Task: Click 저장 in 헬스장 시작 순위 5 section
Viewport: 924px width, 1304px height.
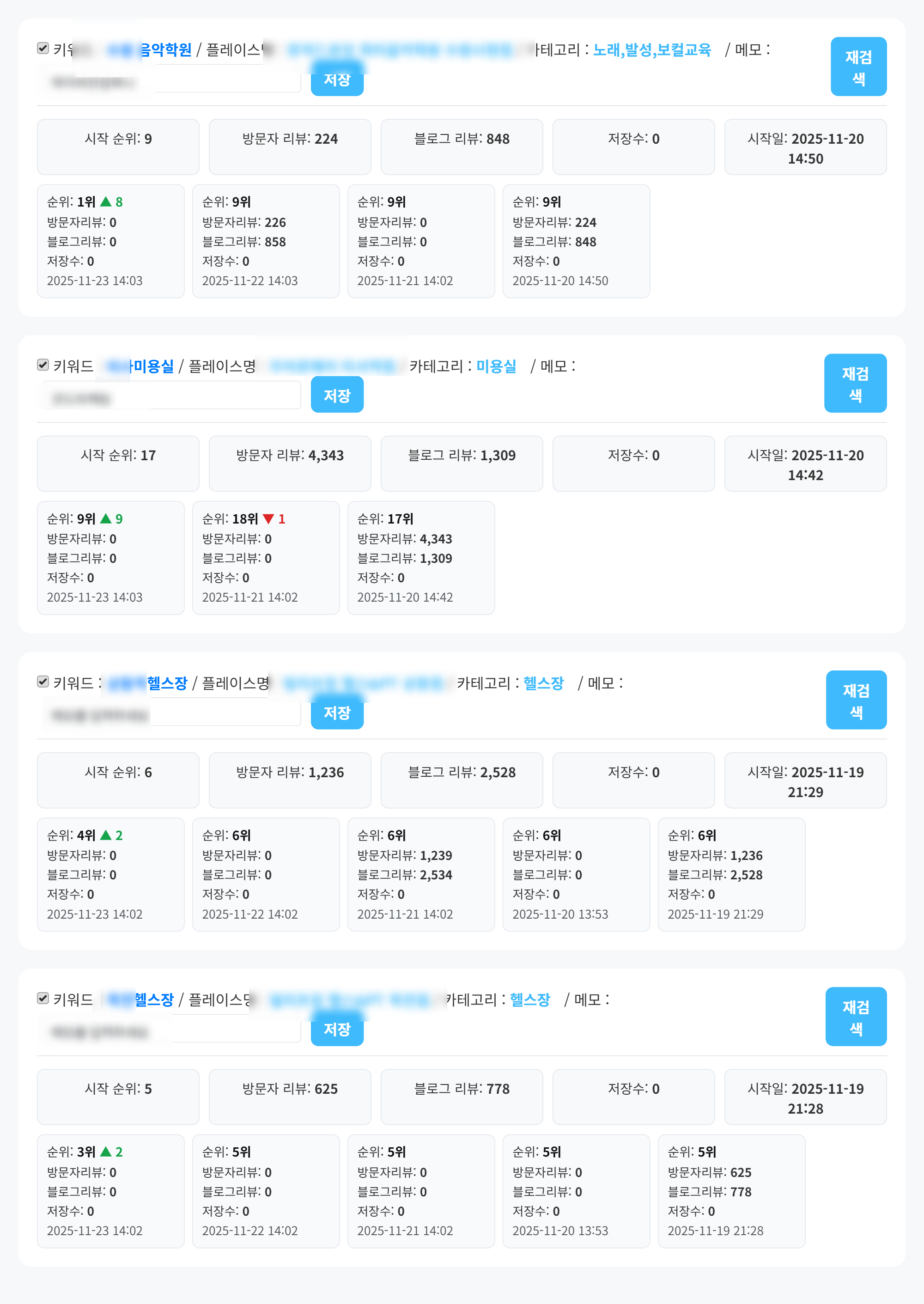Action: tap(337, 1029)
